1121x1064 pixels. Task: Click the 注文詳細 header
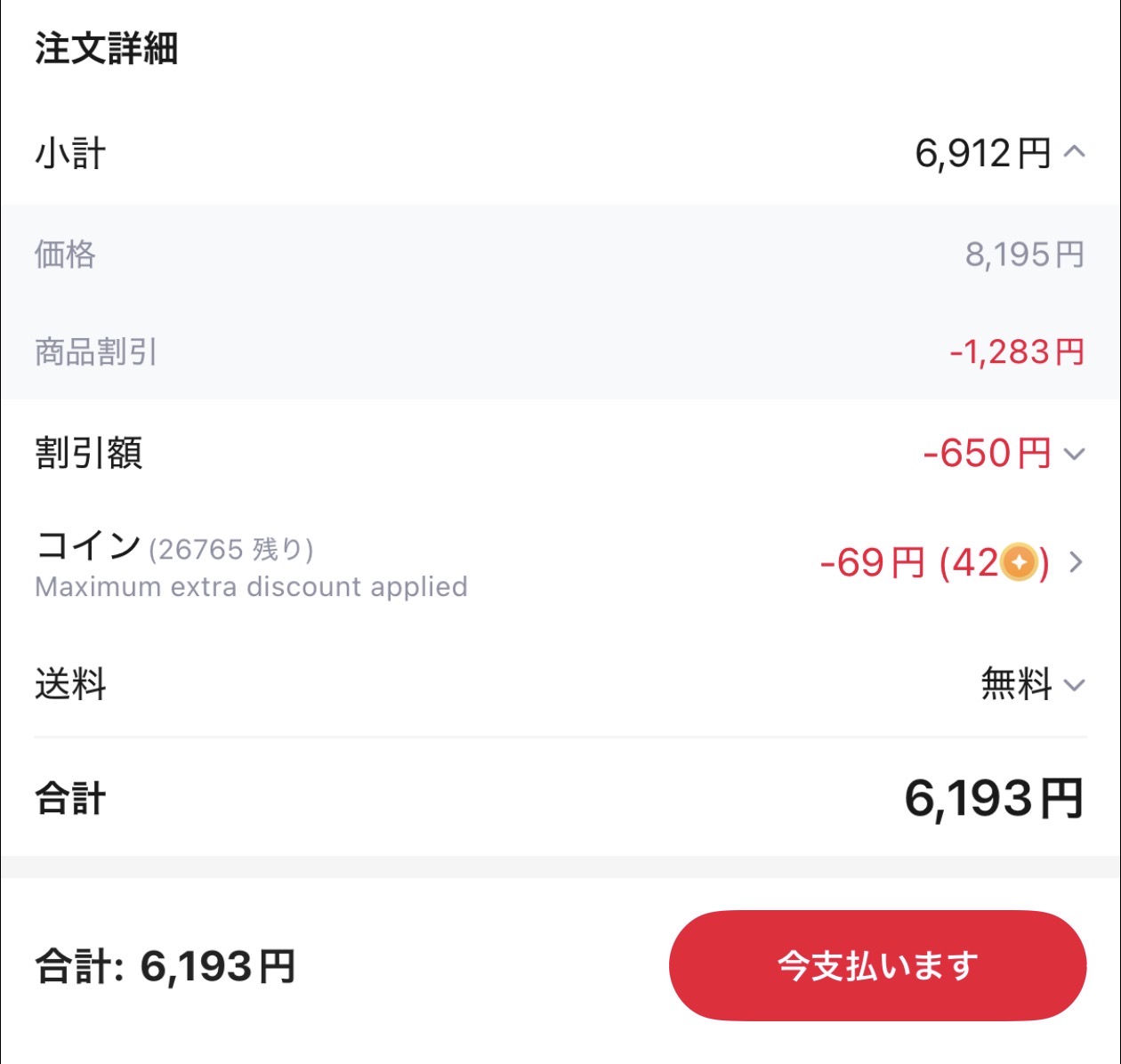point(107,51)
